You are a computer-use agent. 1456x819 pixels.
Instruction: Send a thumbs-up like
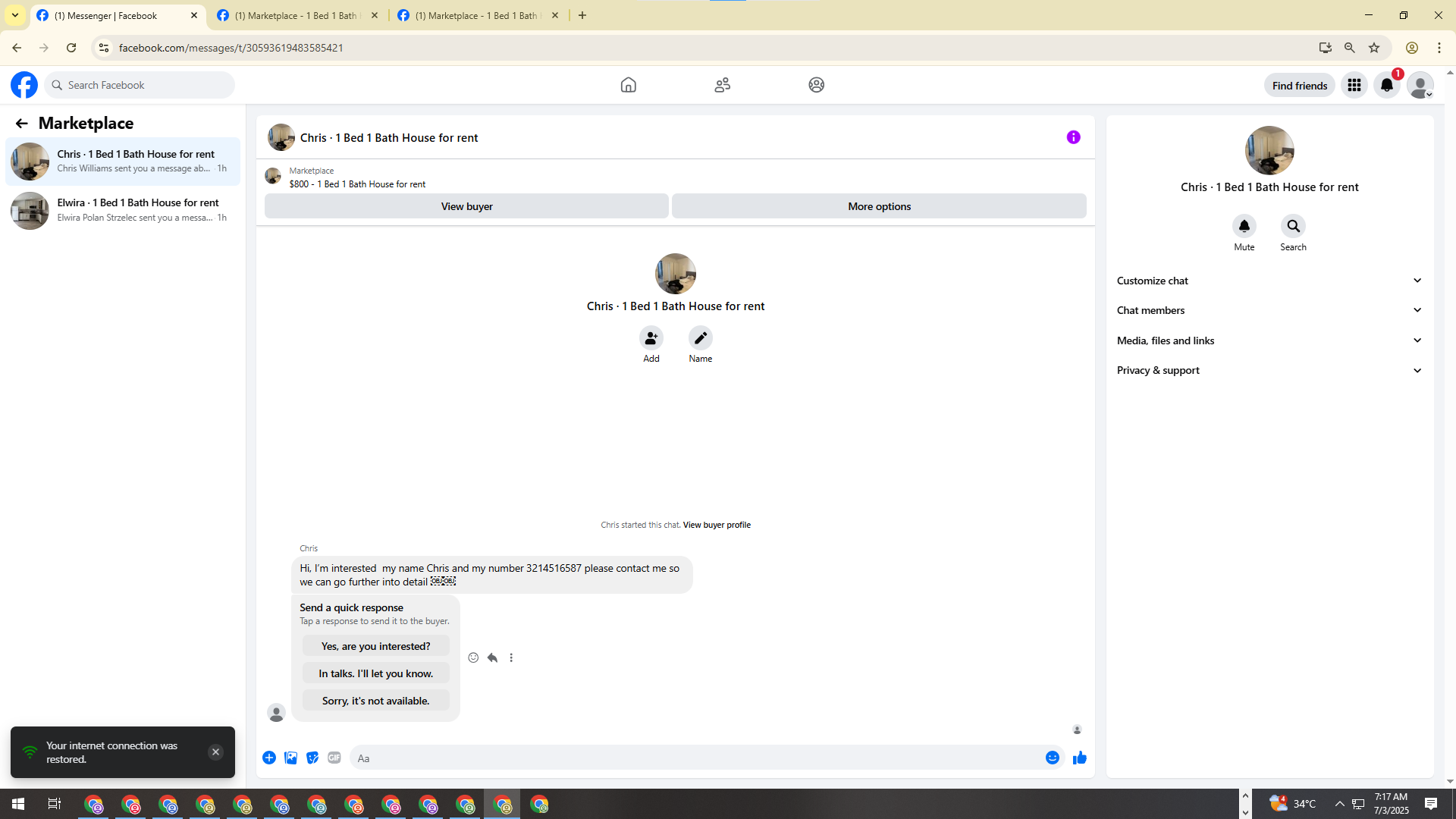coord(1080,758)
